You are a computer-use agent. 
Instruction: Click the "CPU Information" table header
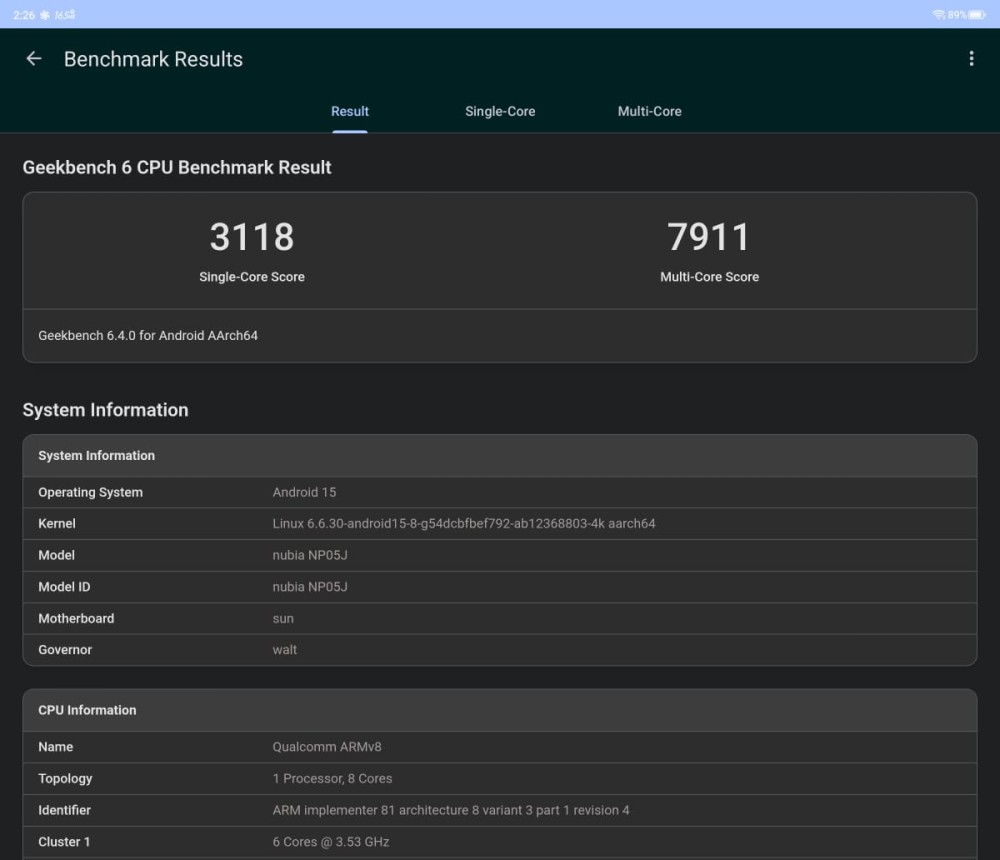pyautogui.click(x=500, y=710)
